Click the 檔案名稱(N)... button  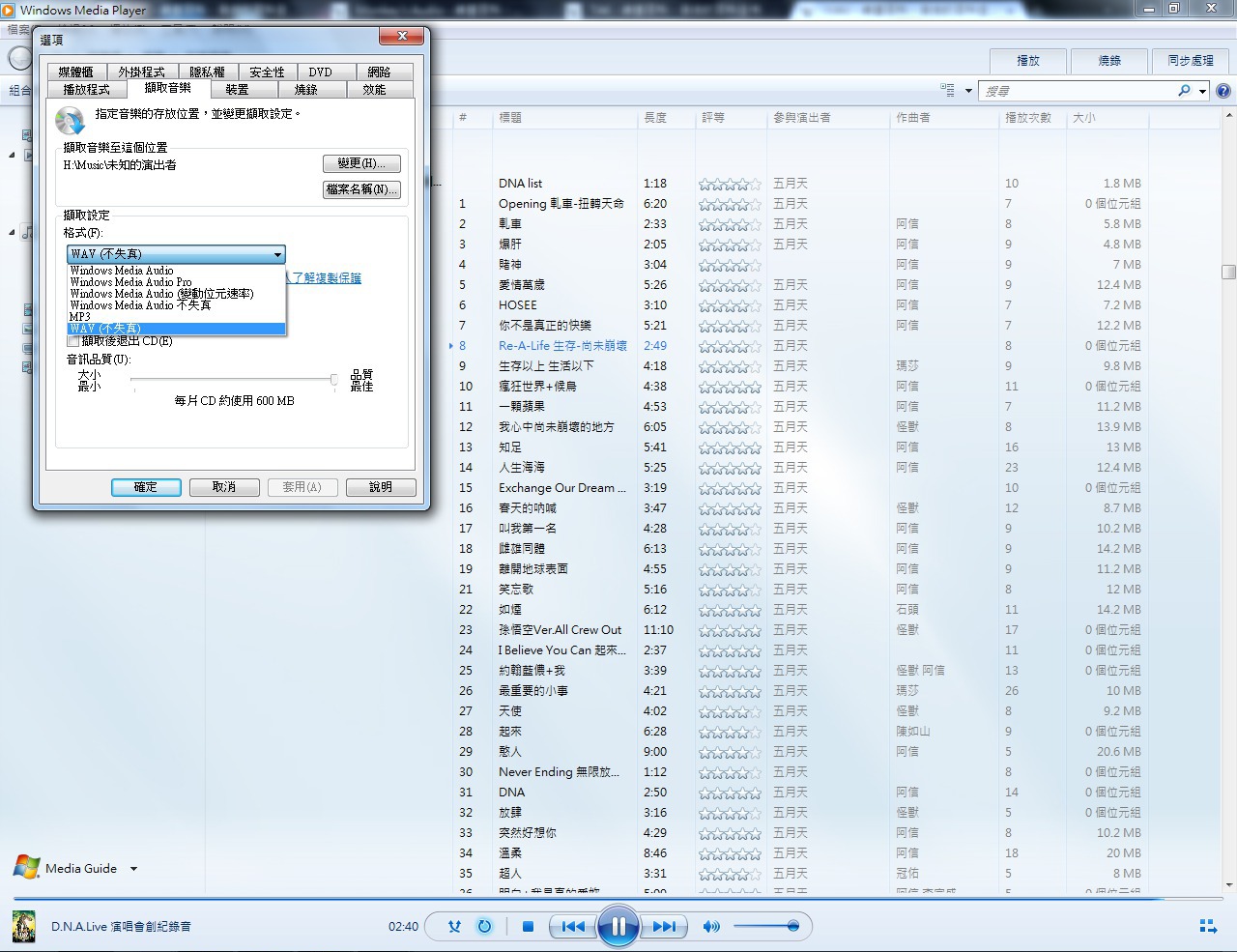(361, 189)
